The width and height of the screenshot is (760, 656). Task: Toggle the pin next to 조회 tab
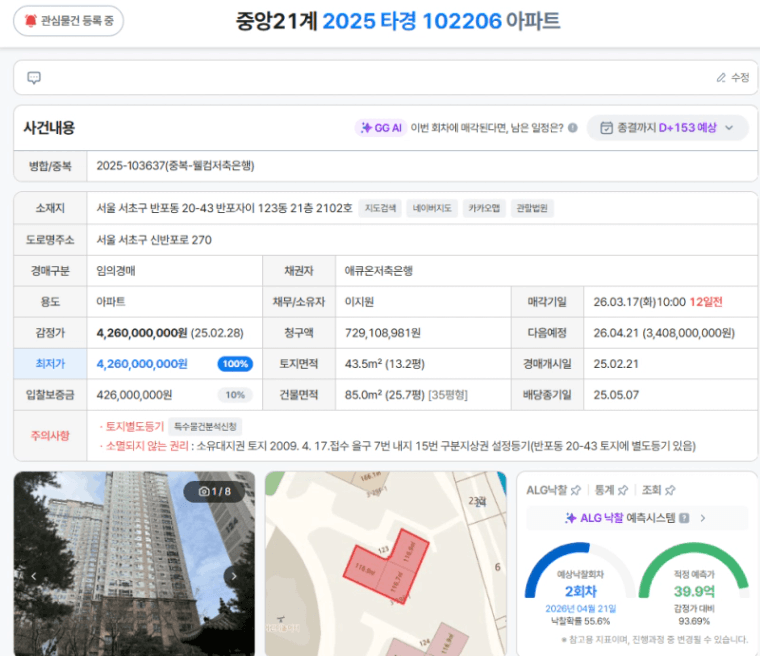pos(670,490)
